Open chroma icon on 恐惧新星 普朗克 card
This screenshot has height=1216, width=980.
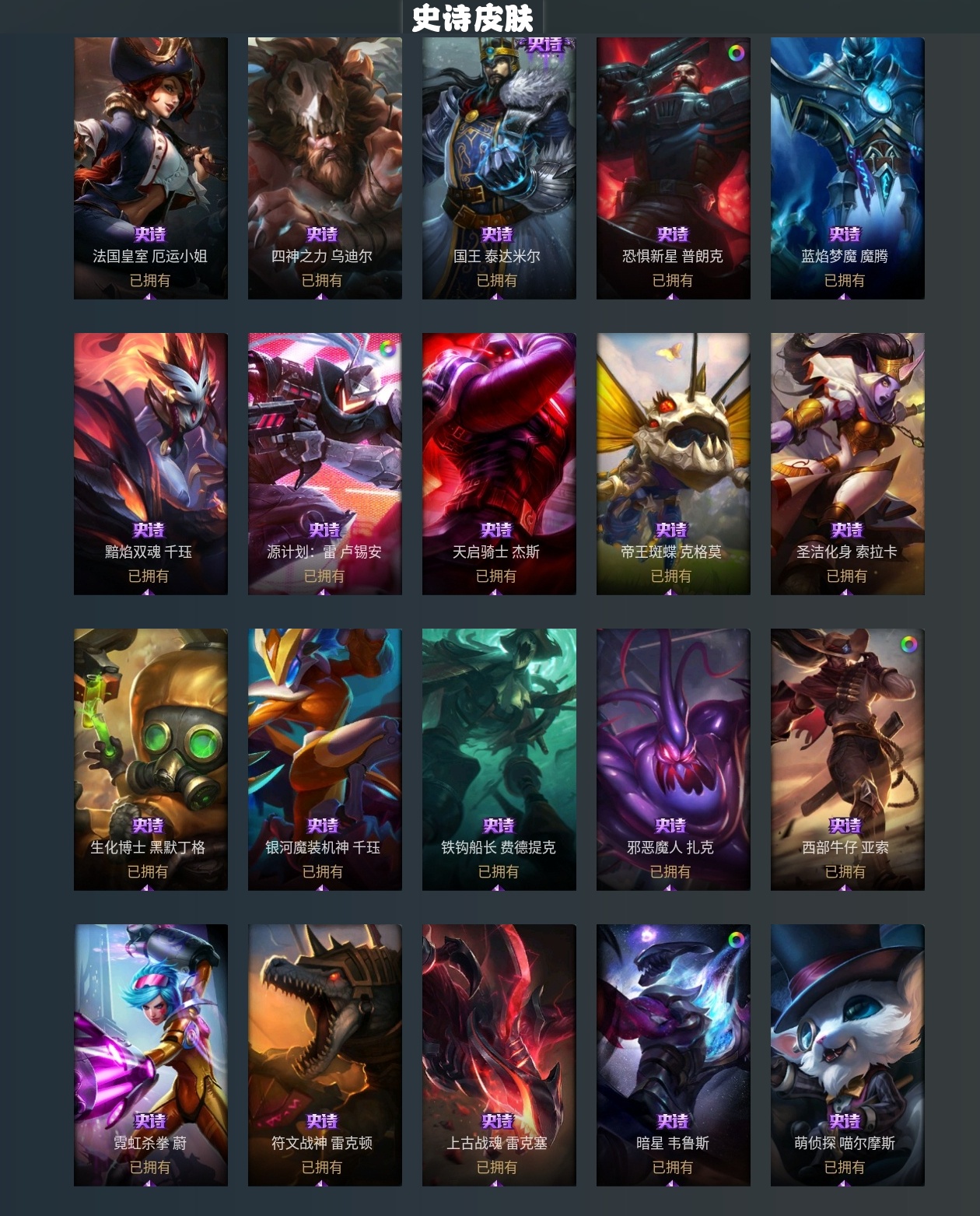pos(736,53)
